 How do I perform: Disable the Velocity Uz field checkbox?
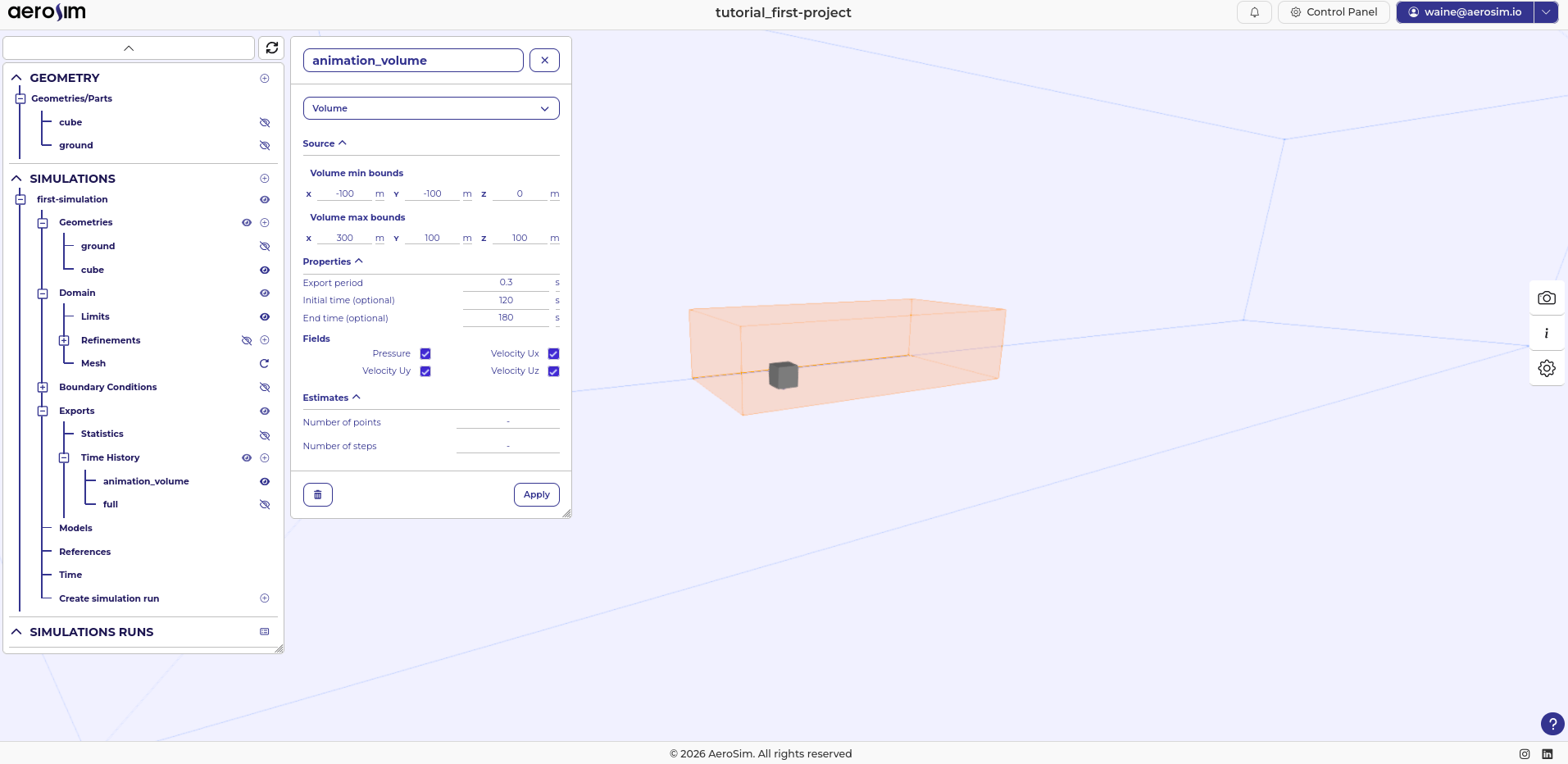554,371
